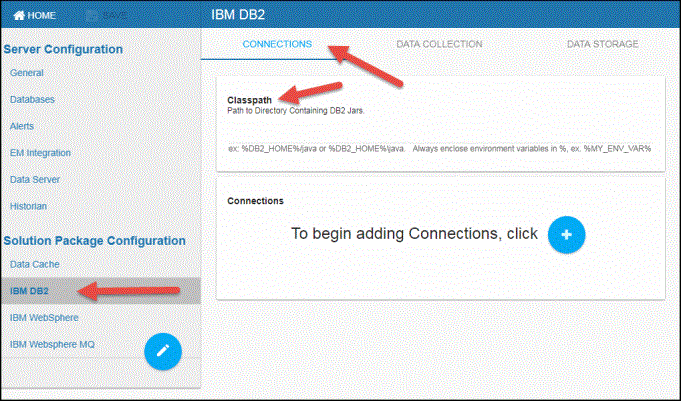Viewport: 681px width, 401px height.
Task: Select Historian in the sidebar
Action: (28, 206)
